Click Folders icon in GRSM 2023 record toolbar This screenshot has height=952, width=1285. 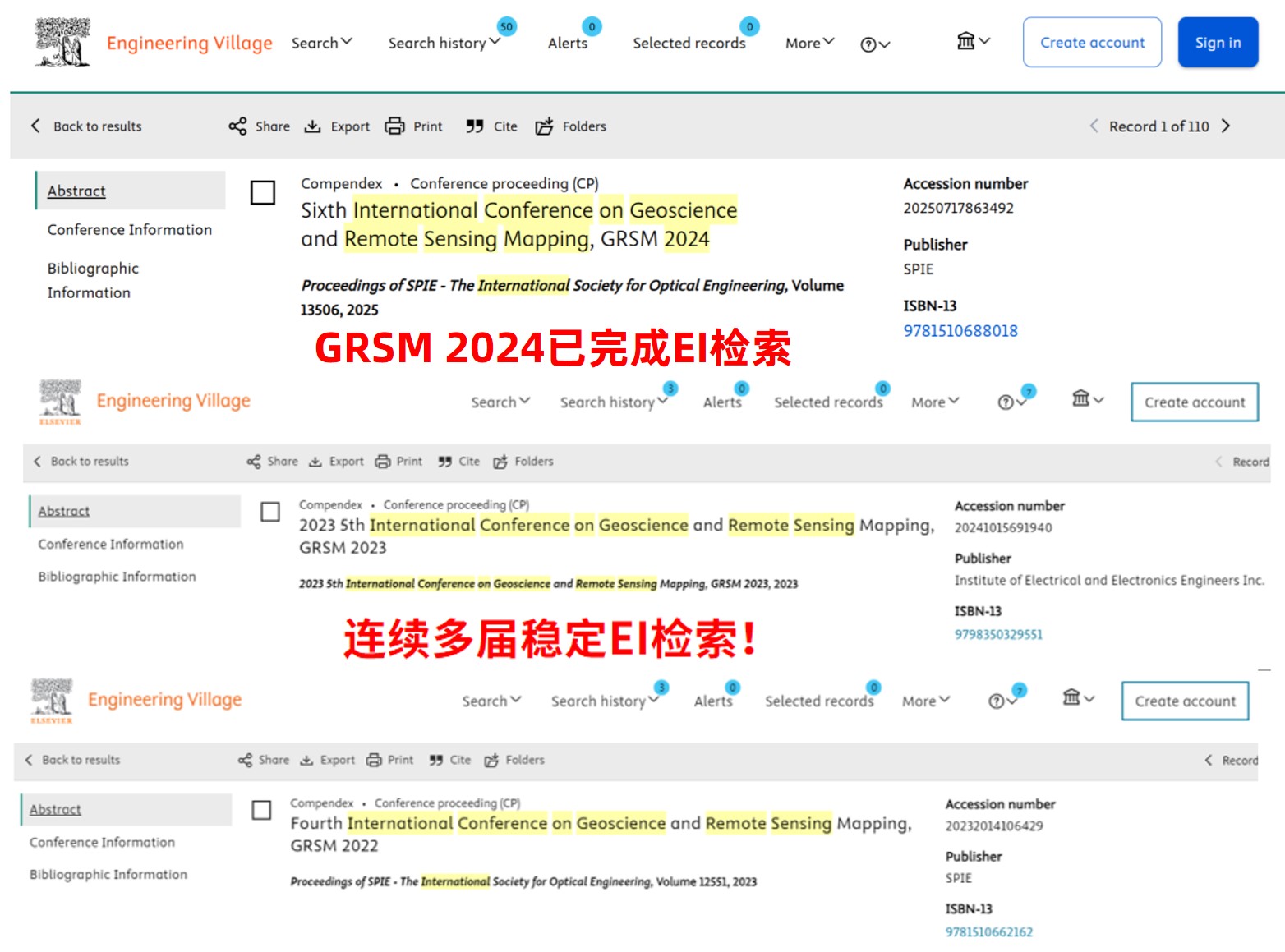(500, 462)
